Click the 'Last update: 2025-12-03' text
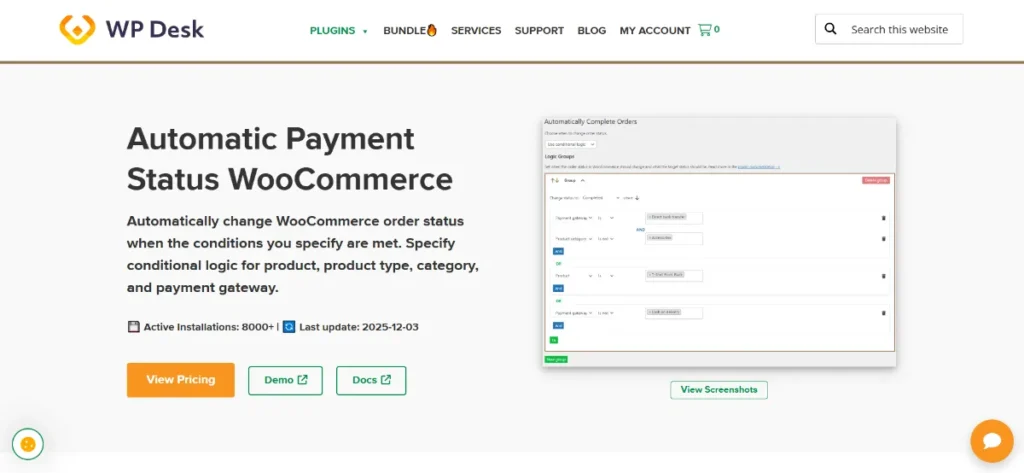Screen dimensions: 1024x473 [359, 327]
